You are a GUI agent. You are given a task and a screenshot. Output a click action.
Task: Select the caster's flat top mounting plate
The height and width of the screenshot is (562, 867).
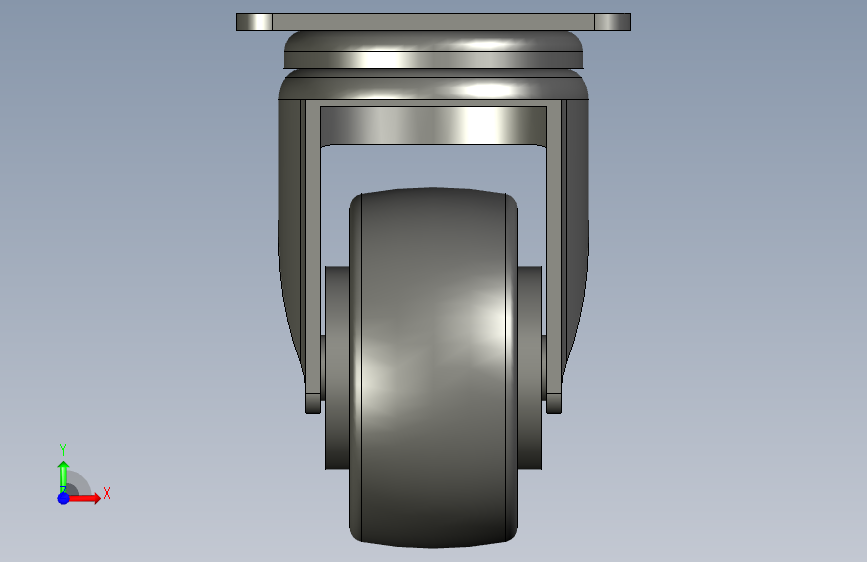pos(433,22)
